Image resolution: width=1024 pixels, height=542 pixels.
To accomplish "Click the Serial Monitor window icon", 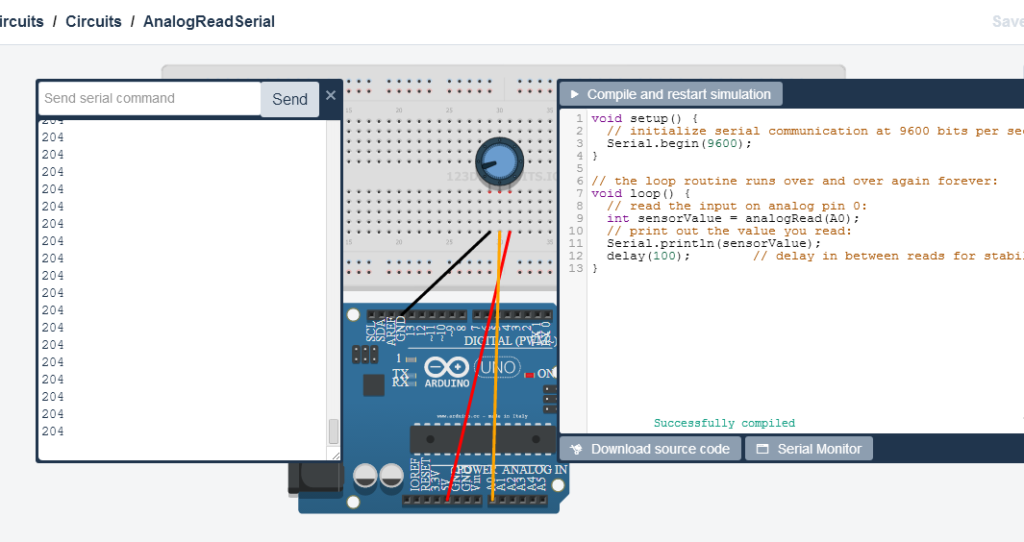I will click(x=762, y=449).
